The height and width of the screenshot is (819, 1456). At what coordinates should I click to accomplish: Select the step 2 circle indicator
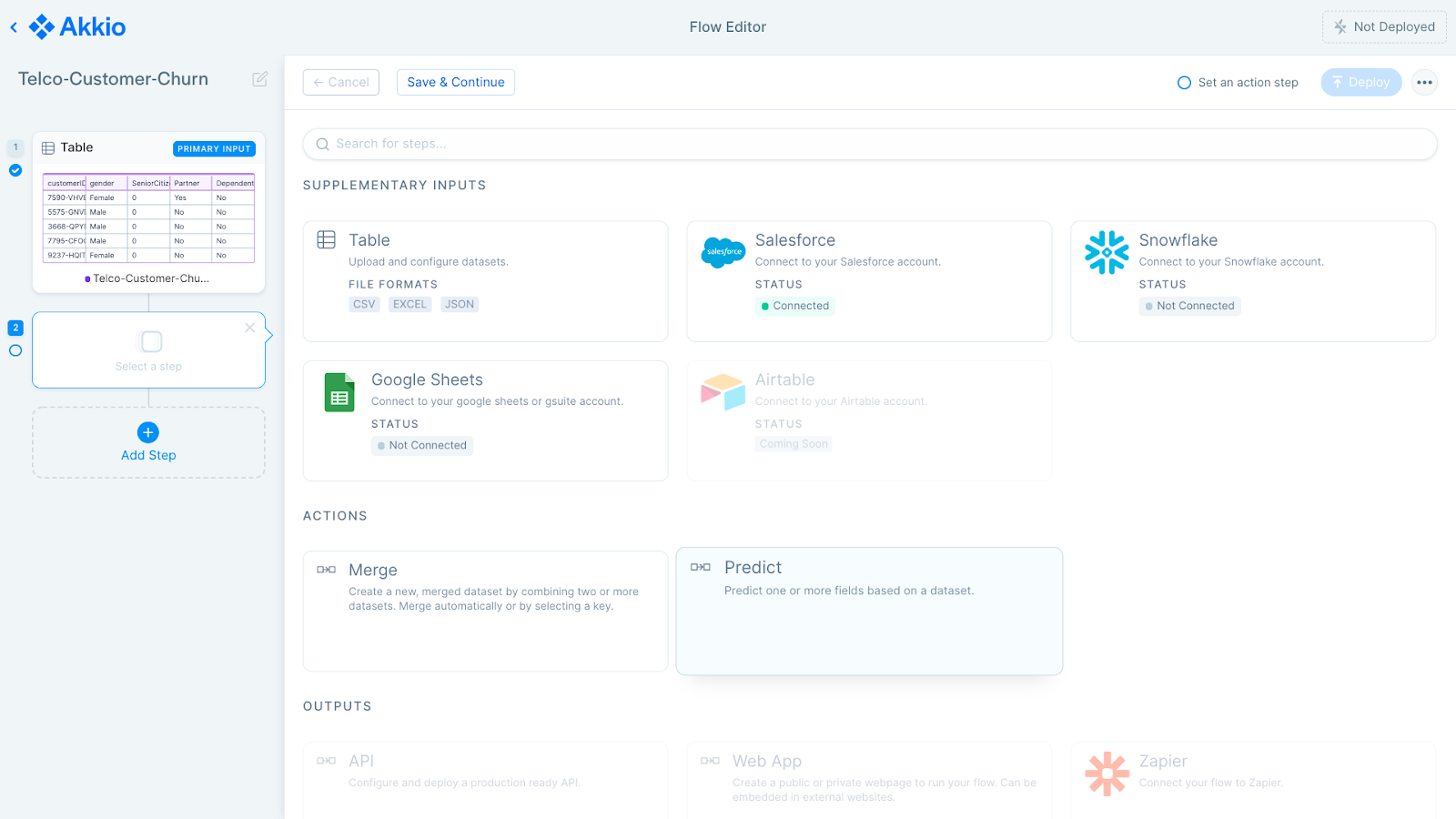15,350
